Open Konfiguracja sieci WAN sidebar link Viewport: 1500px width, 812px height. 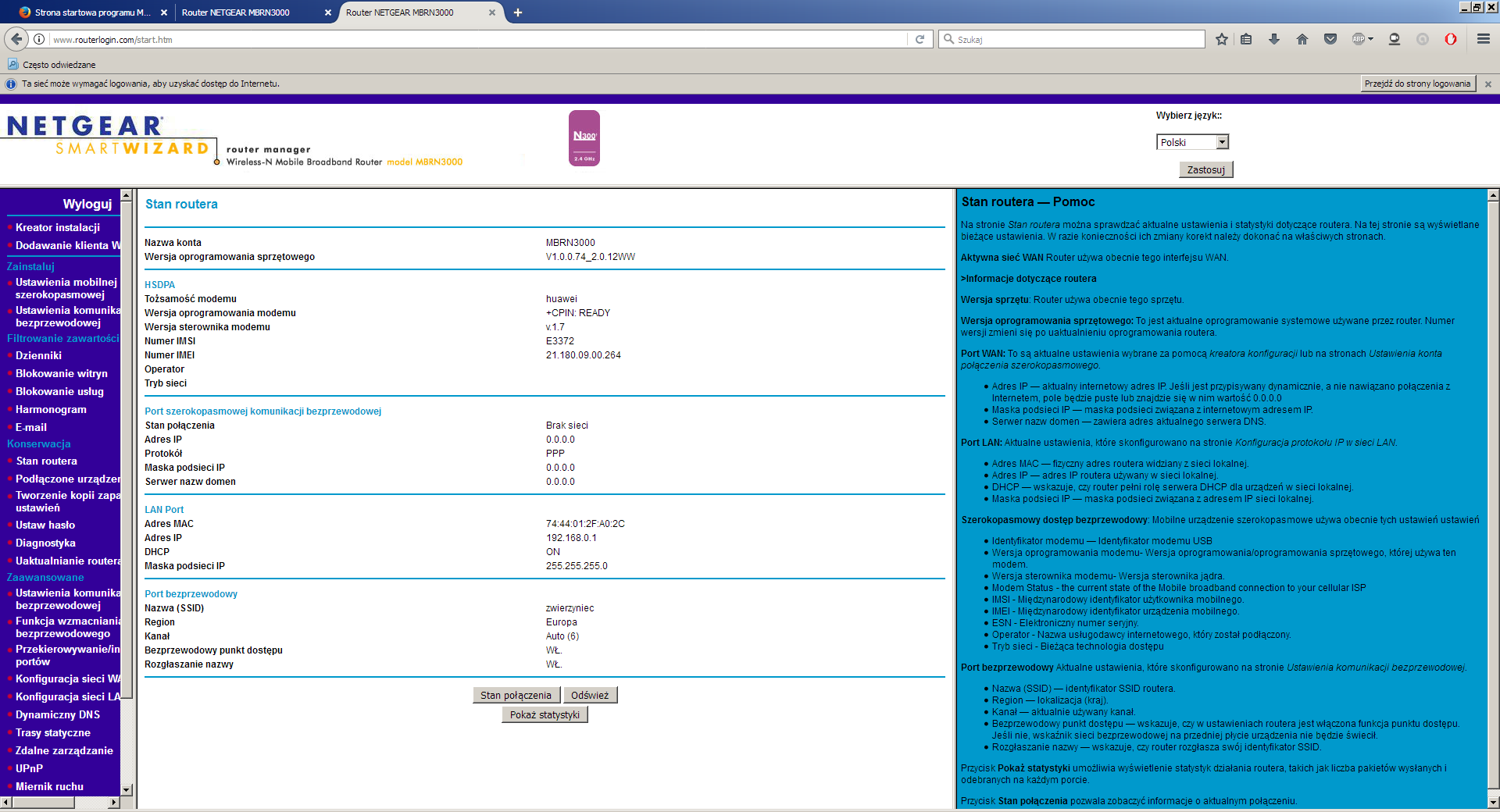pos(68,678)
